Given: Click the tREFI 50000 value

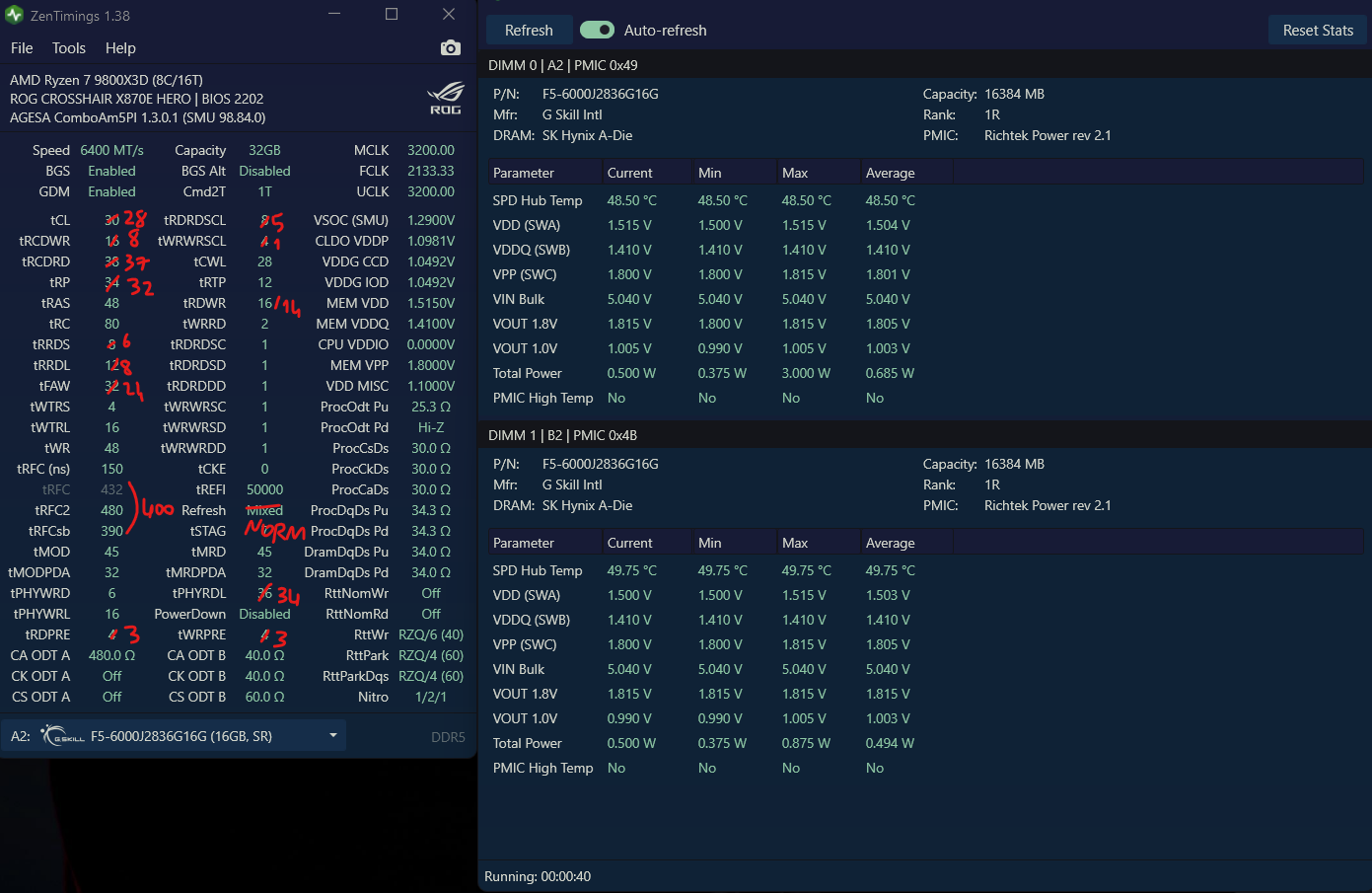Looking at the screenshot, I should pyautogui.click(x=264, y=489).
